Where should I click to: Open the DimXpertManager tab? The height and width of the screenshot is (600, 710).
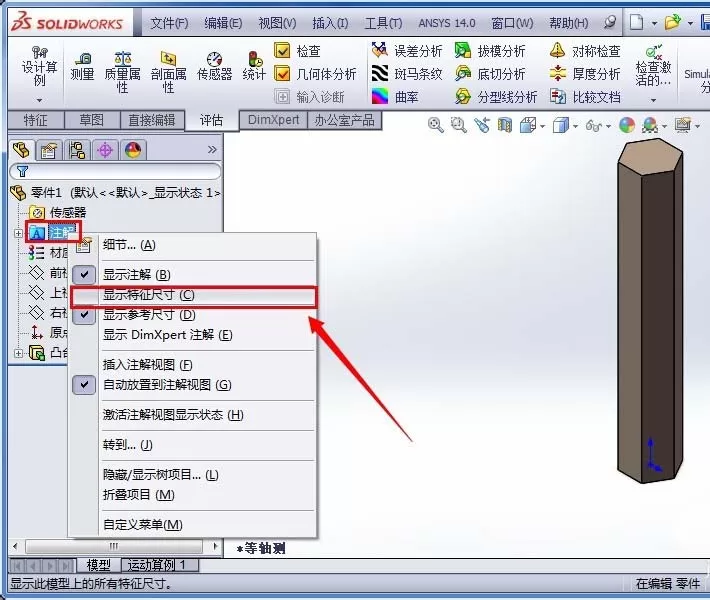(105, 150)
